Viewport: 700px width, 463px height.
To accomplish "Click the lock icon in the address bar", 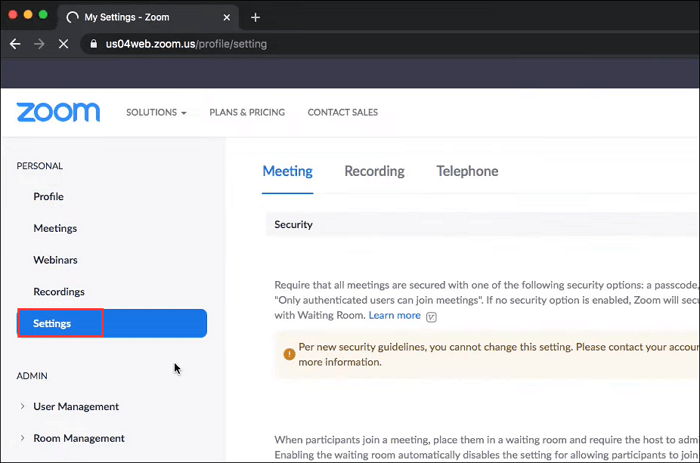I will [x=93, y=44].
